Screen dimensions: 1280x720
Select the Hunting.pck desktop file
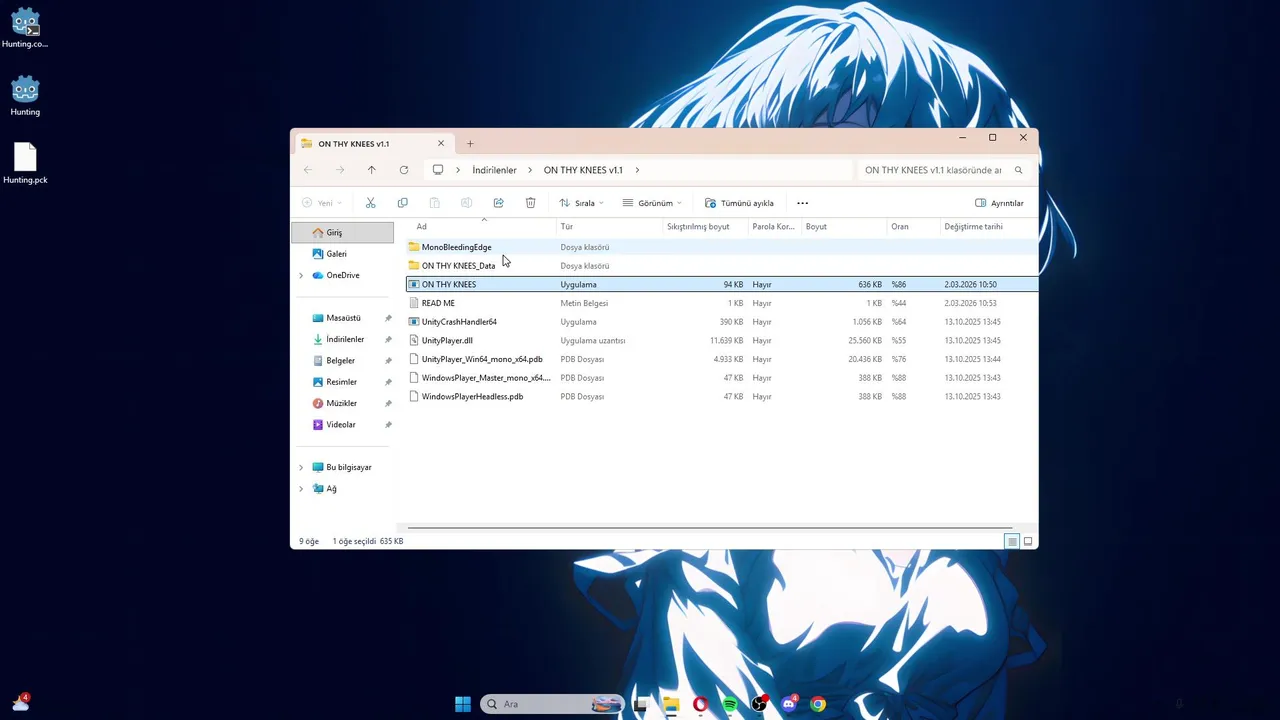[x=25, y=164]
